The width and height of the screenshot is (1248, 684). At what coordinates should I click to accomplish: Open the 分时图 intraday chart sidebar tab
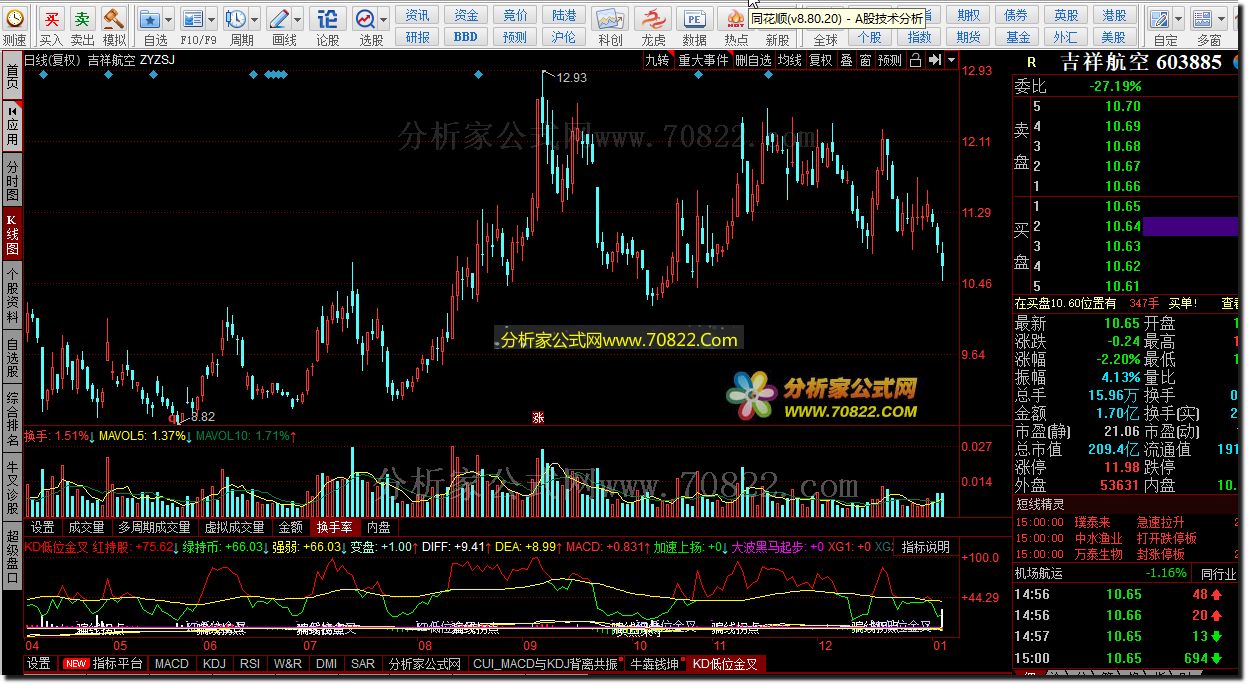(x=12, y=180)
